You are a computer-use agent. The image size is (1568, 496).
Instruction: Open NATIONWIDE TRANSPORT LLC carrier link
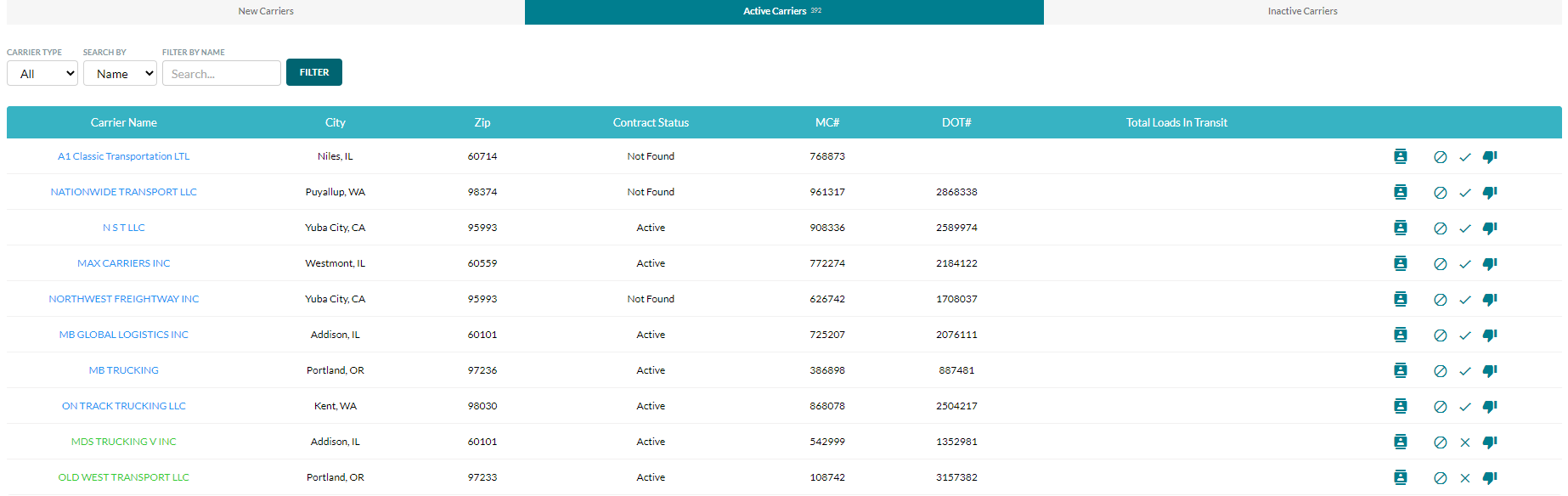tap(124, 192)
